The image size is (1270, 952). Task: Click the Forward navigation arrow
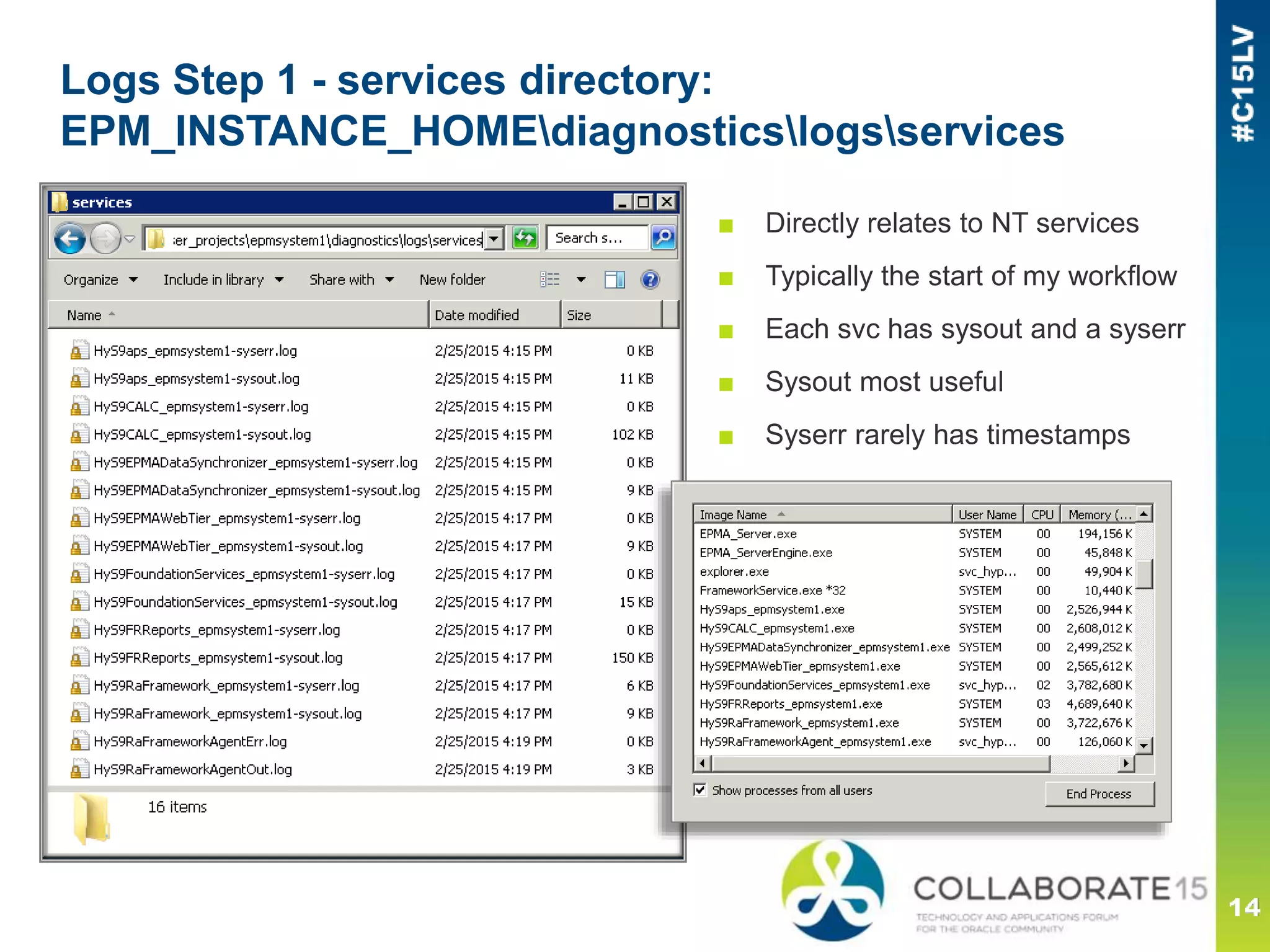tap(105, 239)
